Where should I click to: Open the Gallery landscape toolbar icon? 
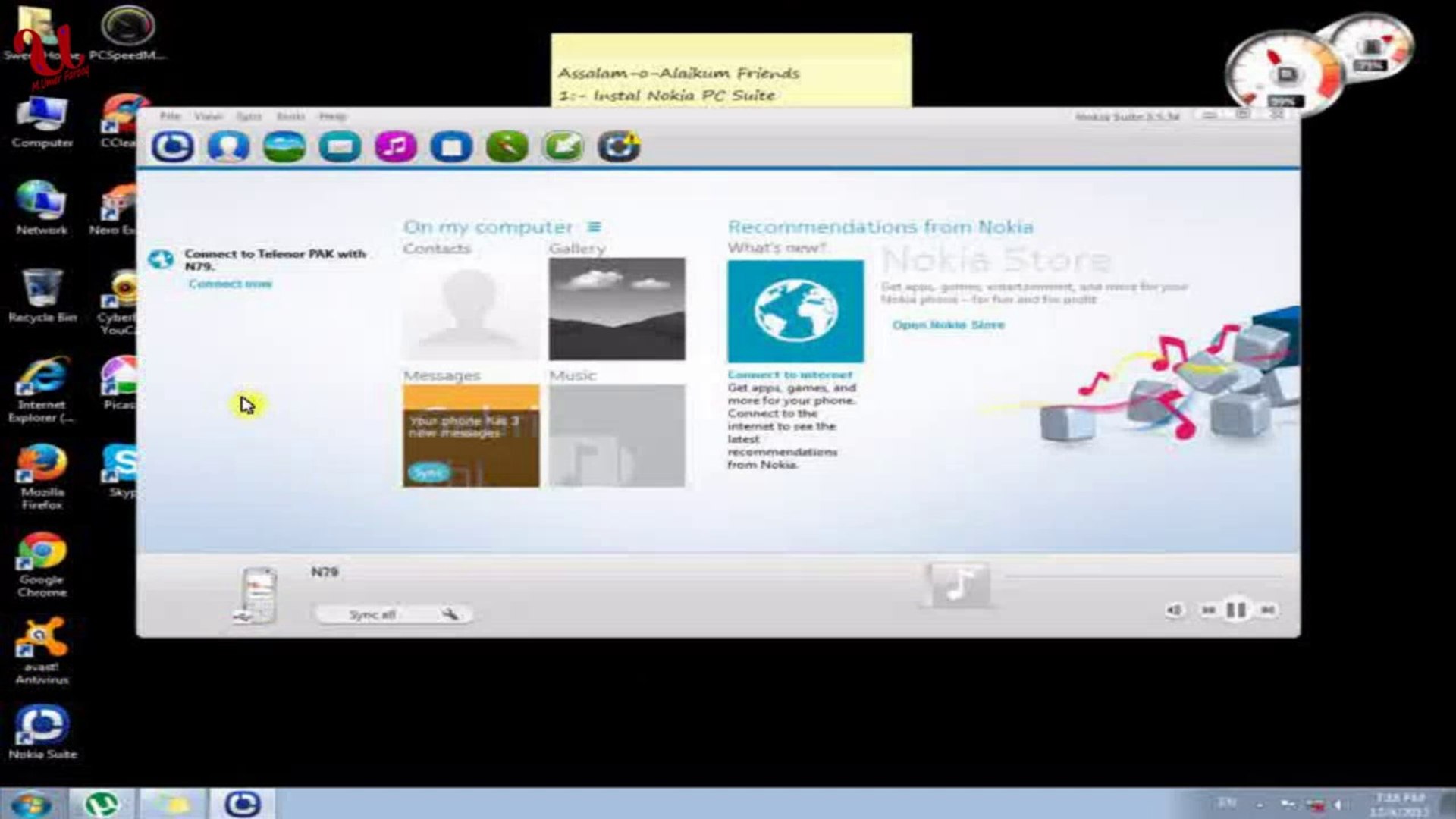pos(284,146)
